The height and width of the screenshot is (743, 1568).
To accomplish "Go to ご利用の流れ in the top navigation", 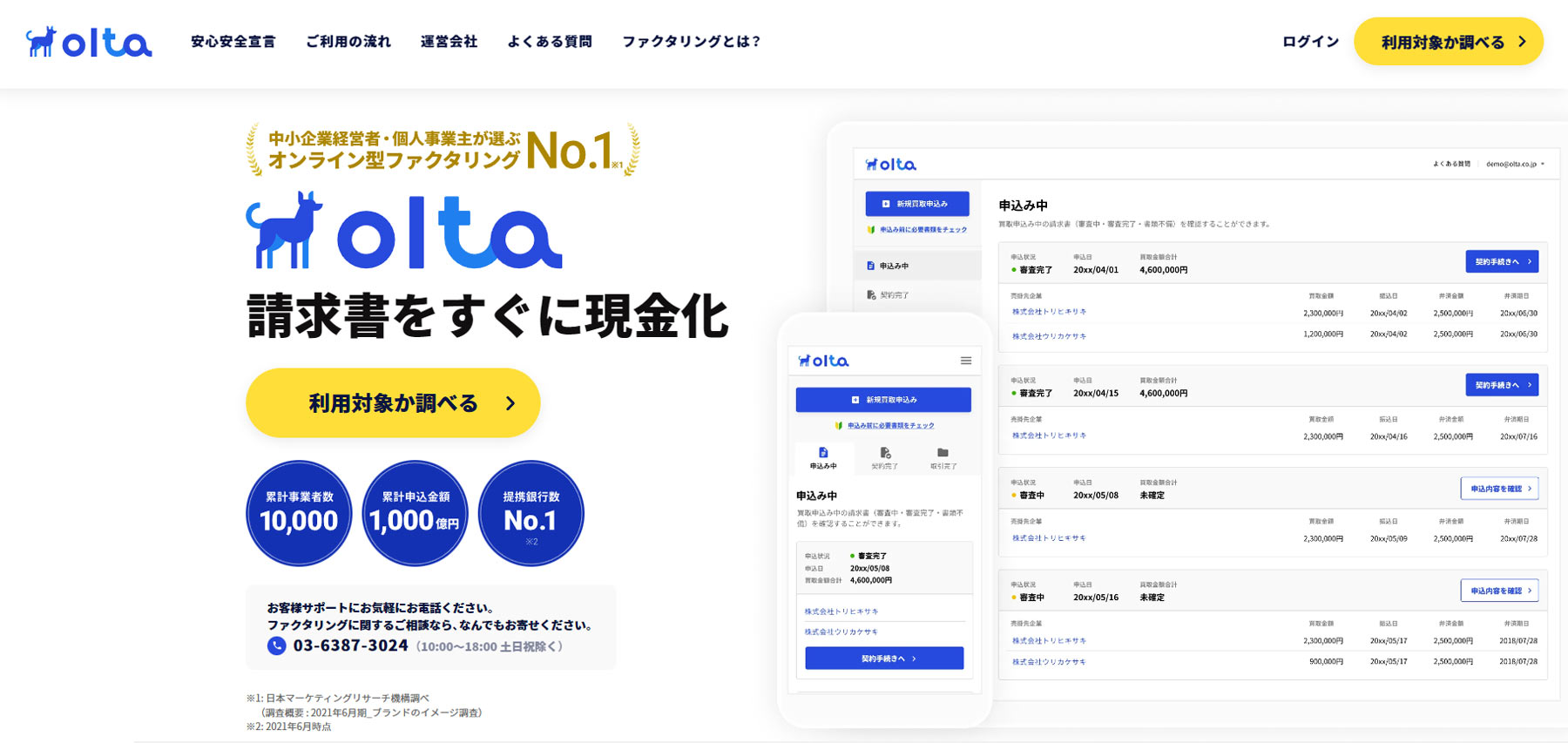I will (x=348, y=42).
